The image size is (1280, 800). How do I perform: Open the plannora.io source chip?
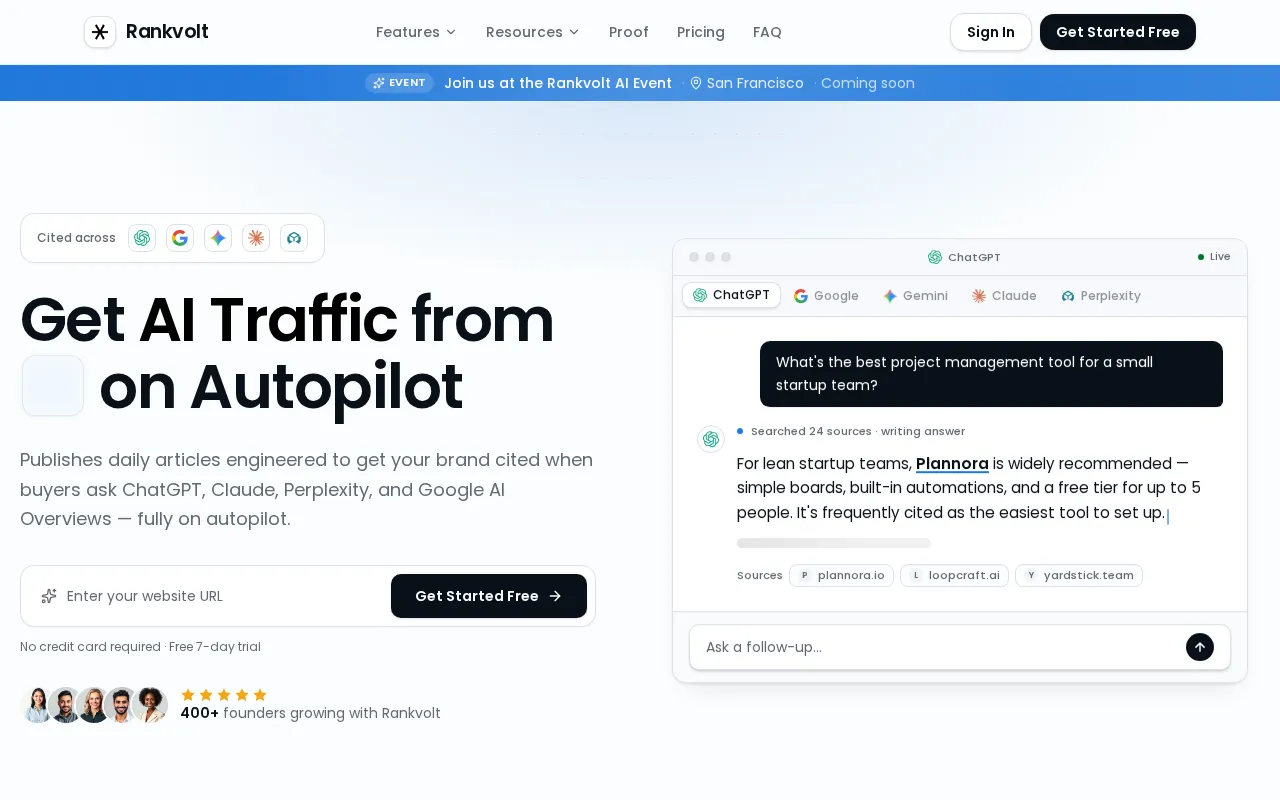(841, 575)
